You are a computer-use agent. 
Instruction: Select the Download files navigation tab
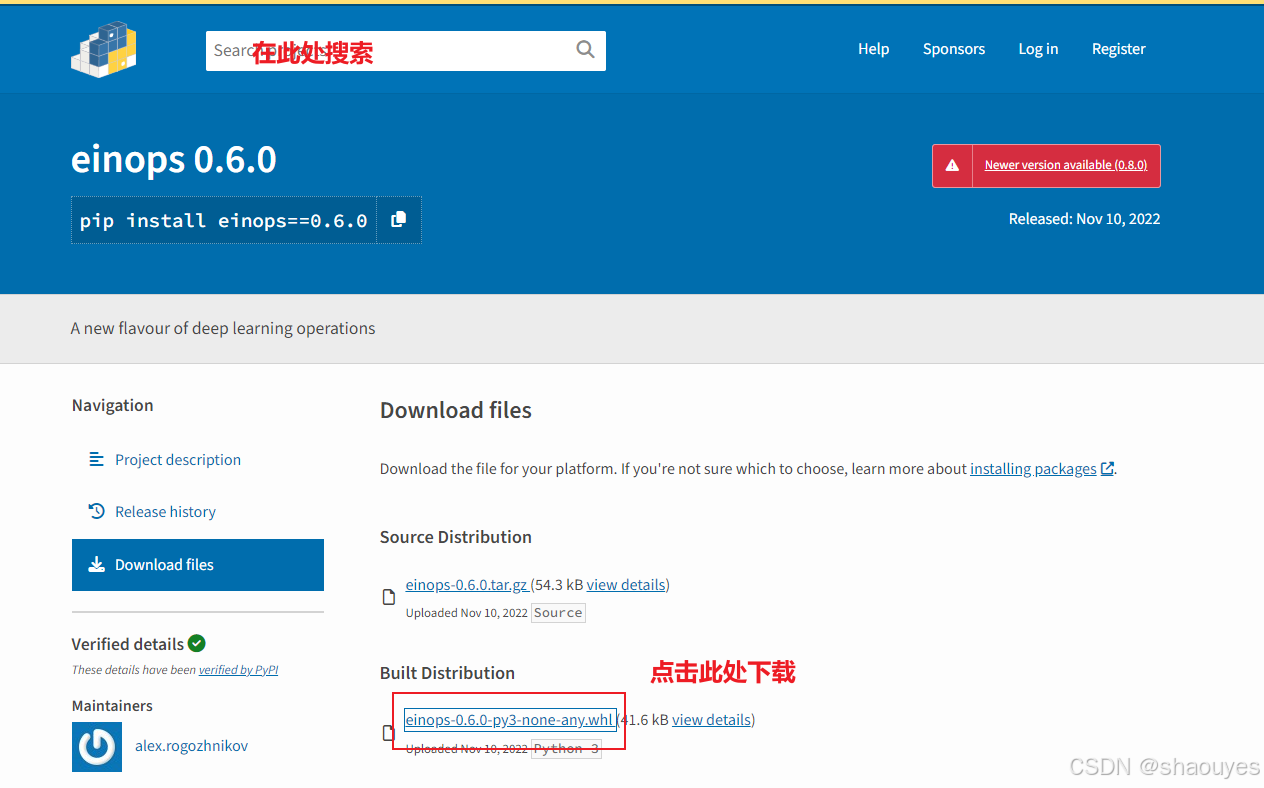(198, 565)
